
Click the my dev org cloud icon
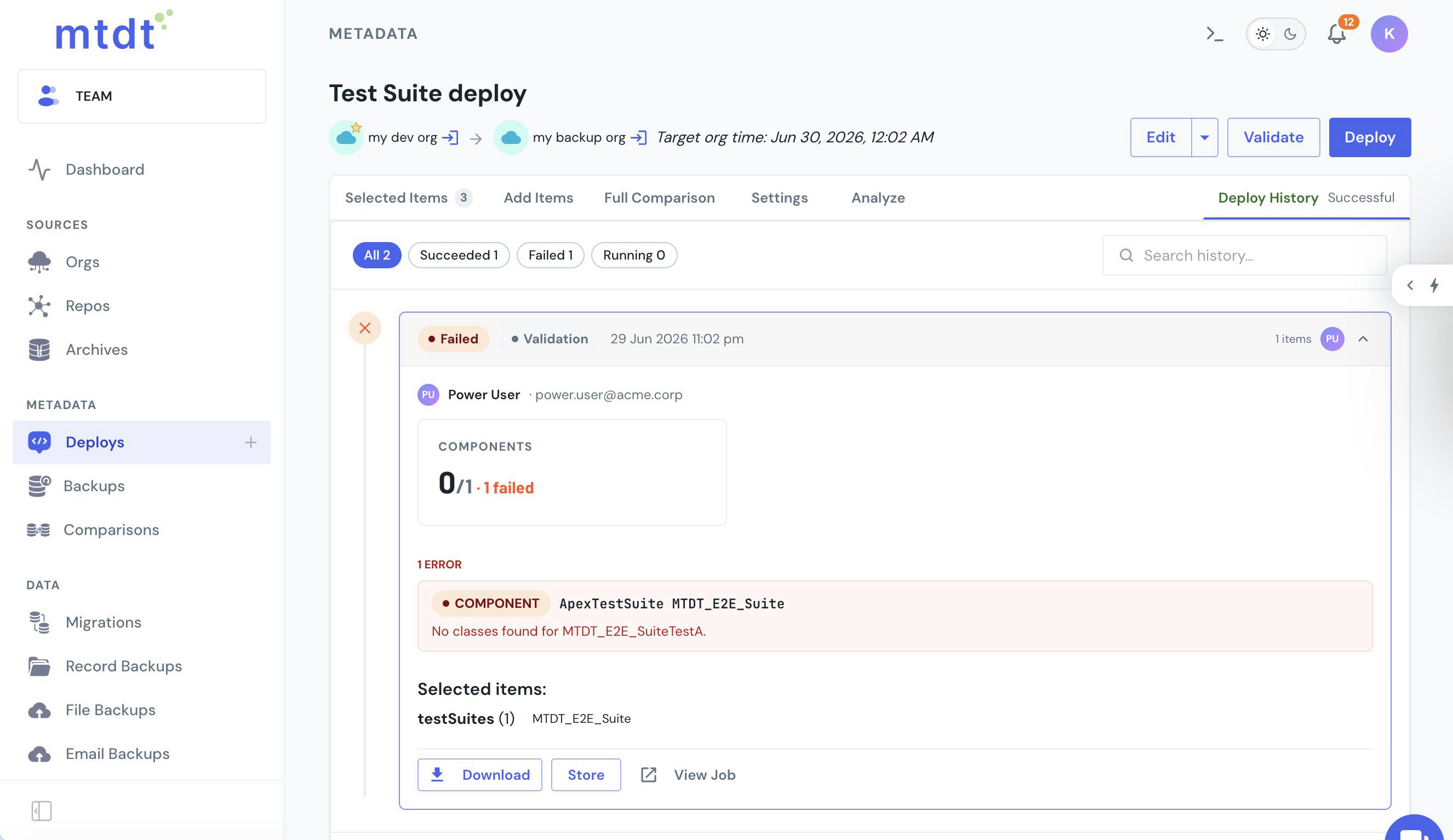[x=346, y=137]
